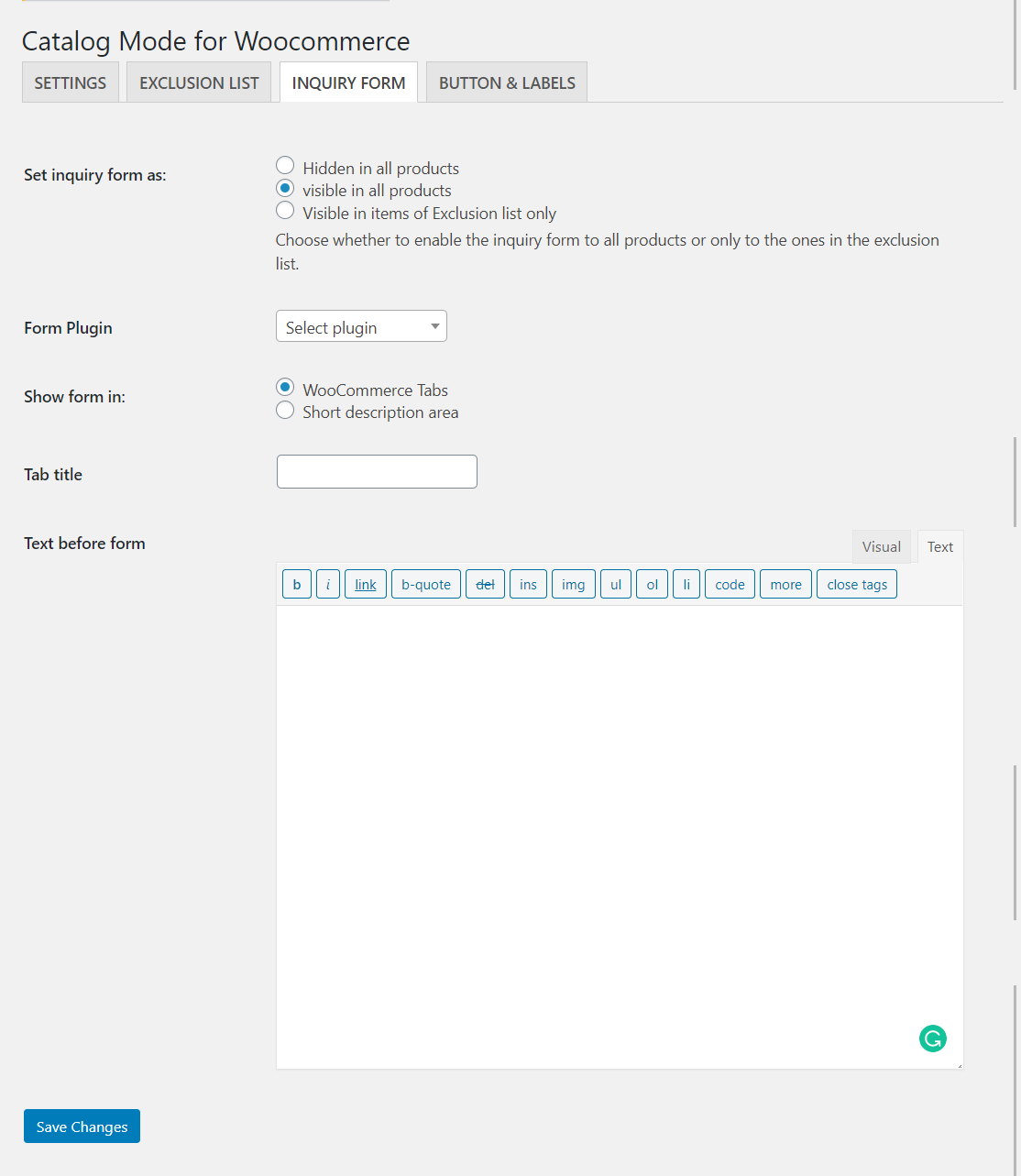Click the Grammarly icon in the editor
Viewport: 1021px width, 1176px height.
[933, 1039]
